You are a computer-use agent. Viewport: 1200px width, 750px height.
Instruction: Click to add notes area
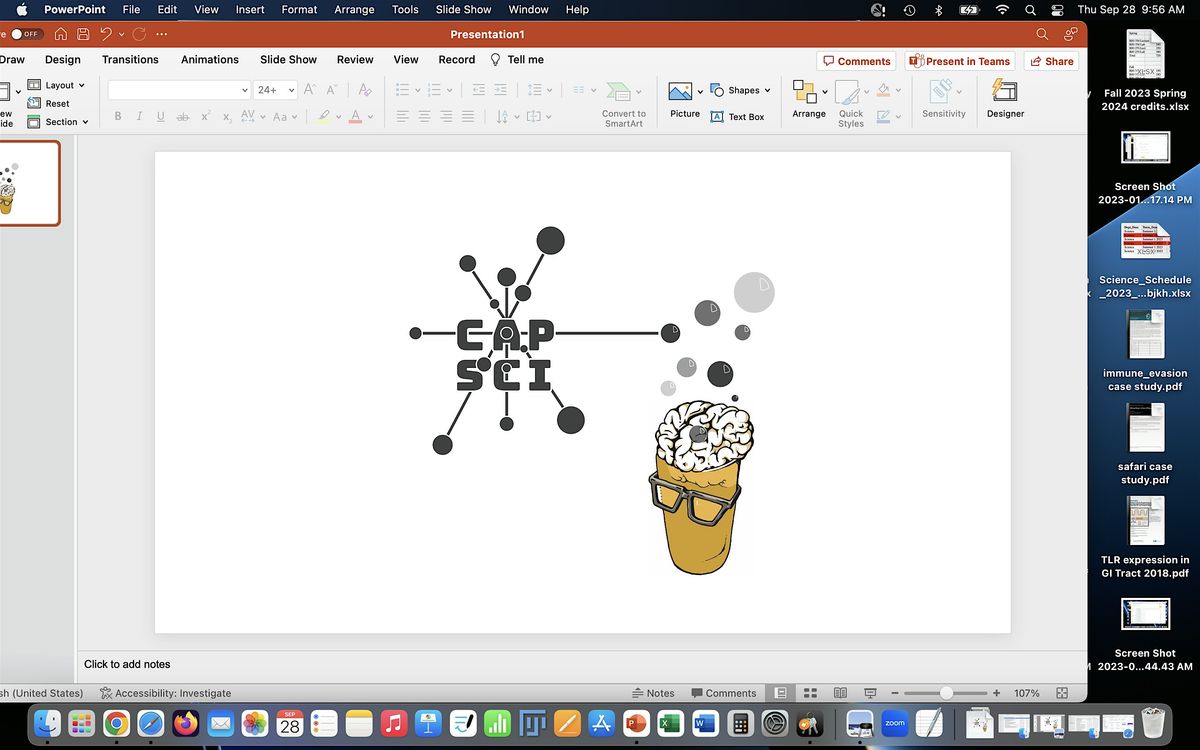pyautogui.click(x=127, y=664)
